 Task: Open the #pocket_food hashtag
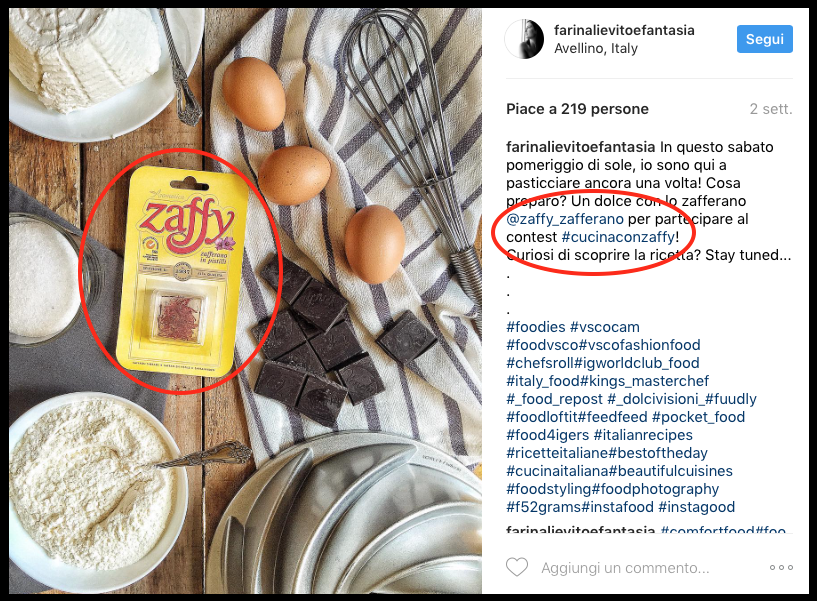pos(698,417)
